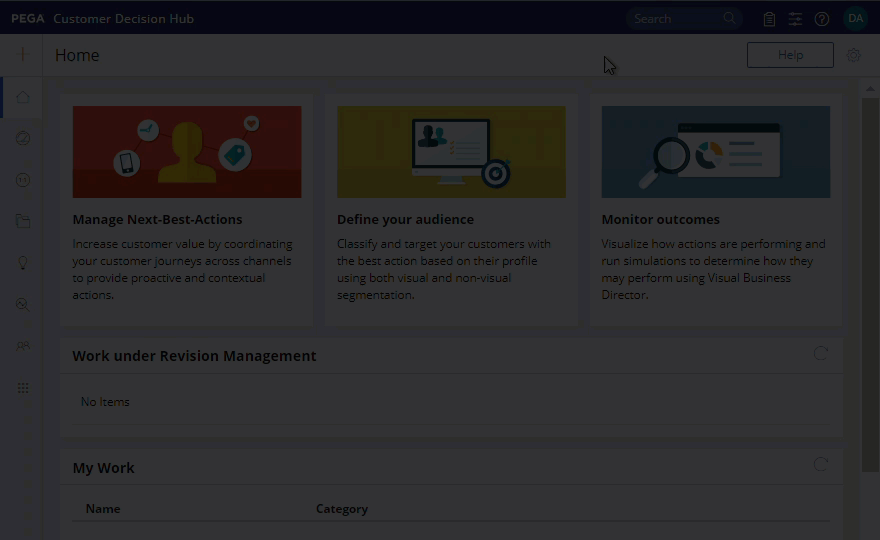Click the gear icon beside Help button
The width and height of the screenshot is (880, 540).
coord(853,56)
